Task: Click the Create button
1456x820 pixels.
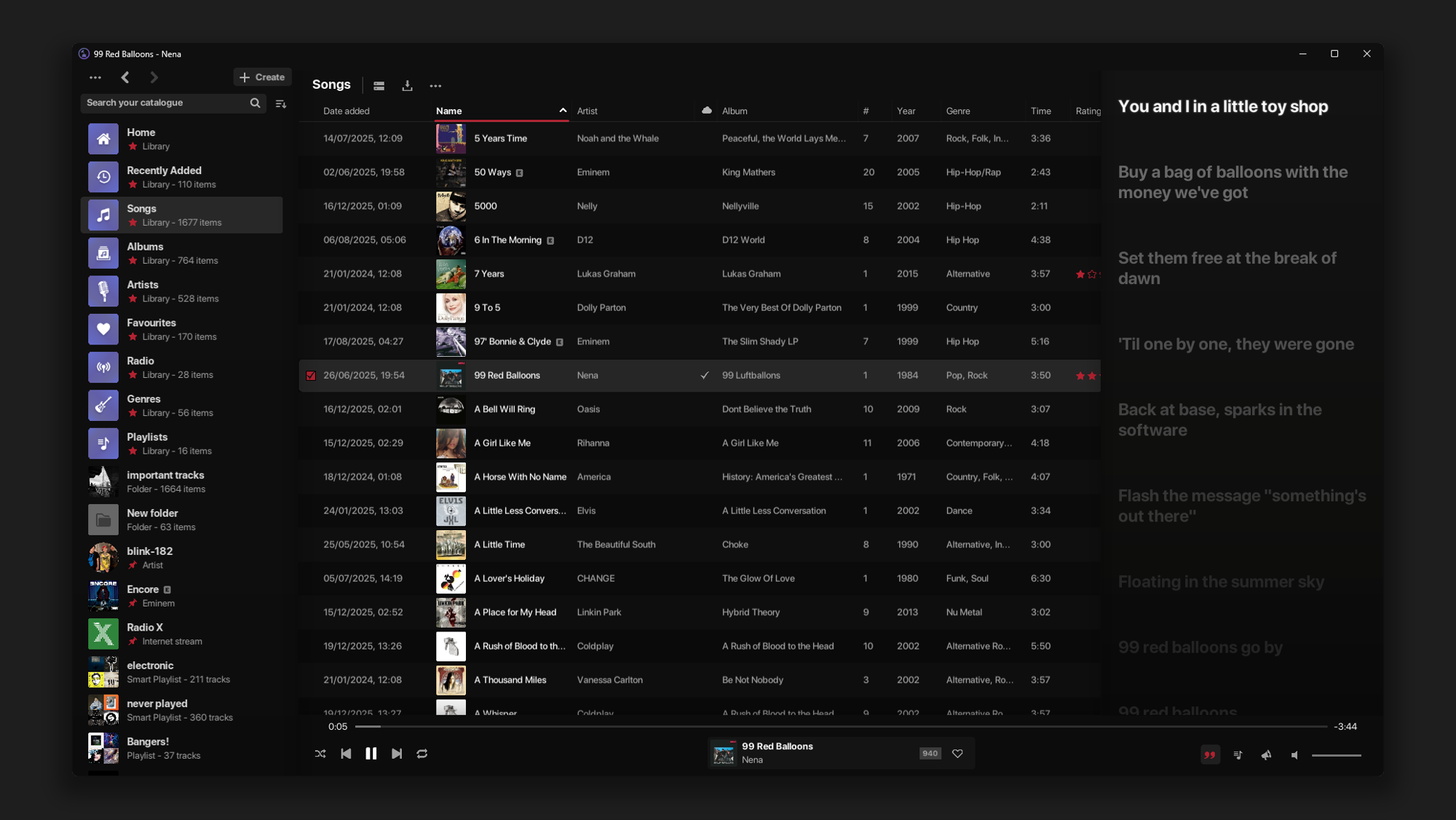Action: [262, 77]
